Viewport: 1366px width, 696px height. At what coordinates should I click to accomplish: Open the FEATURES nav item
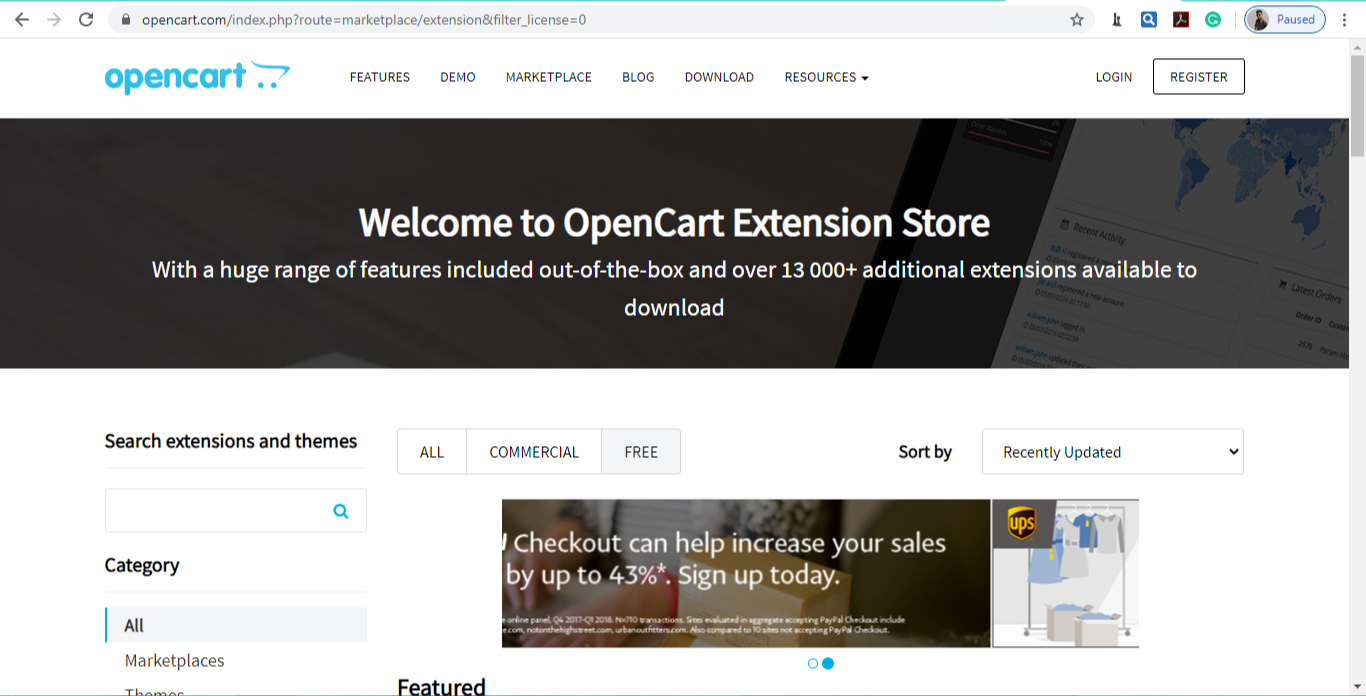coord(380,77)
